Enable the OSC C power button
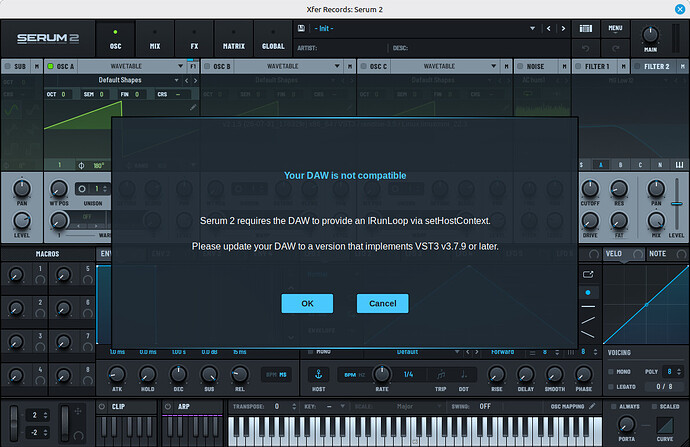This screenshot has height=447, width=690. [363, 66]
